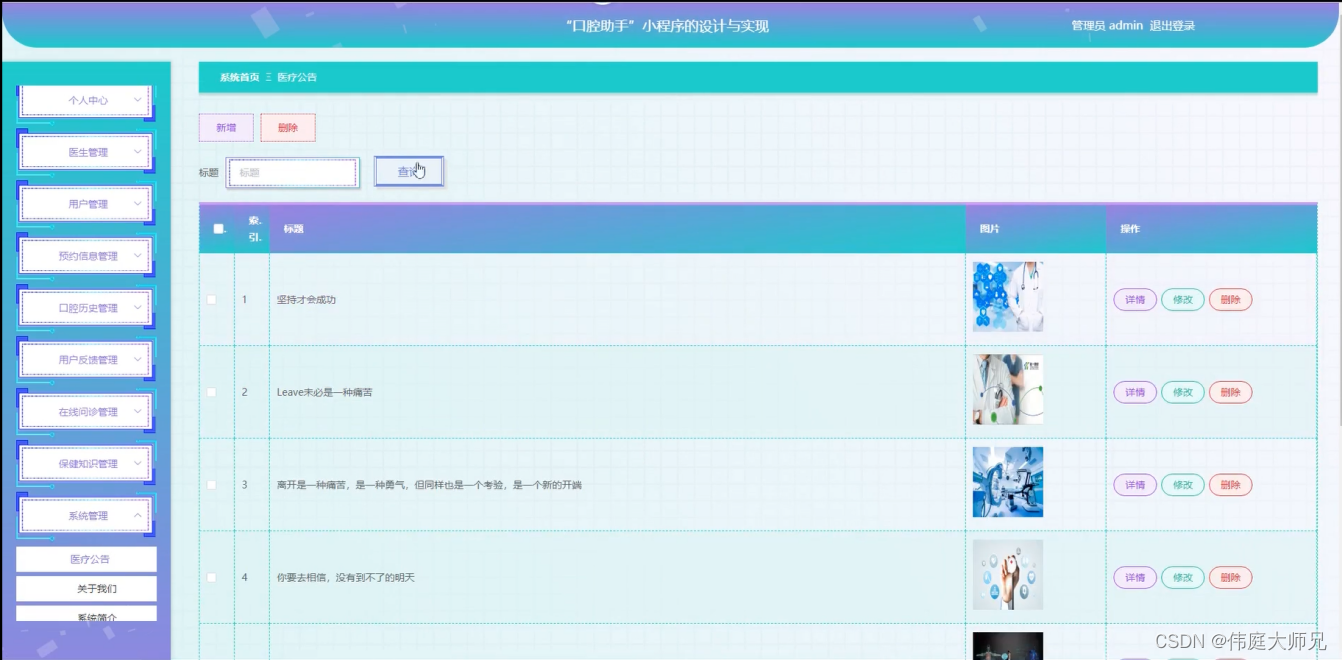Click the title text Leave未必是一种痛苦
The height and width of the screenshot is (660, 1342).
[x=324, y=392]
